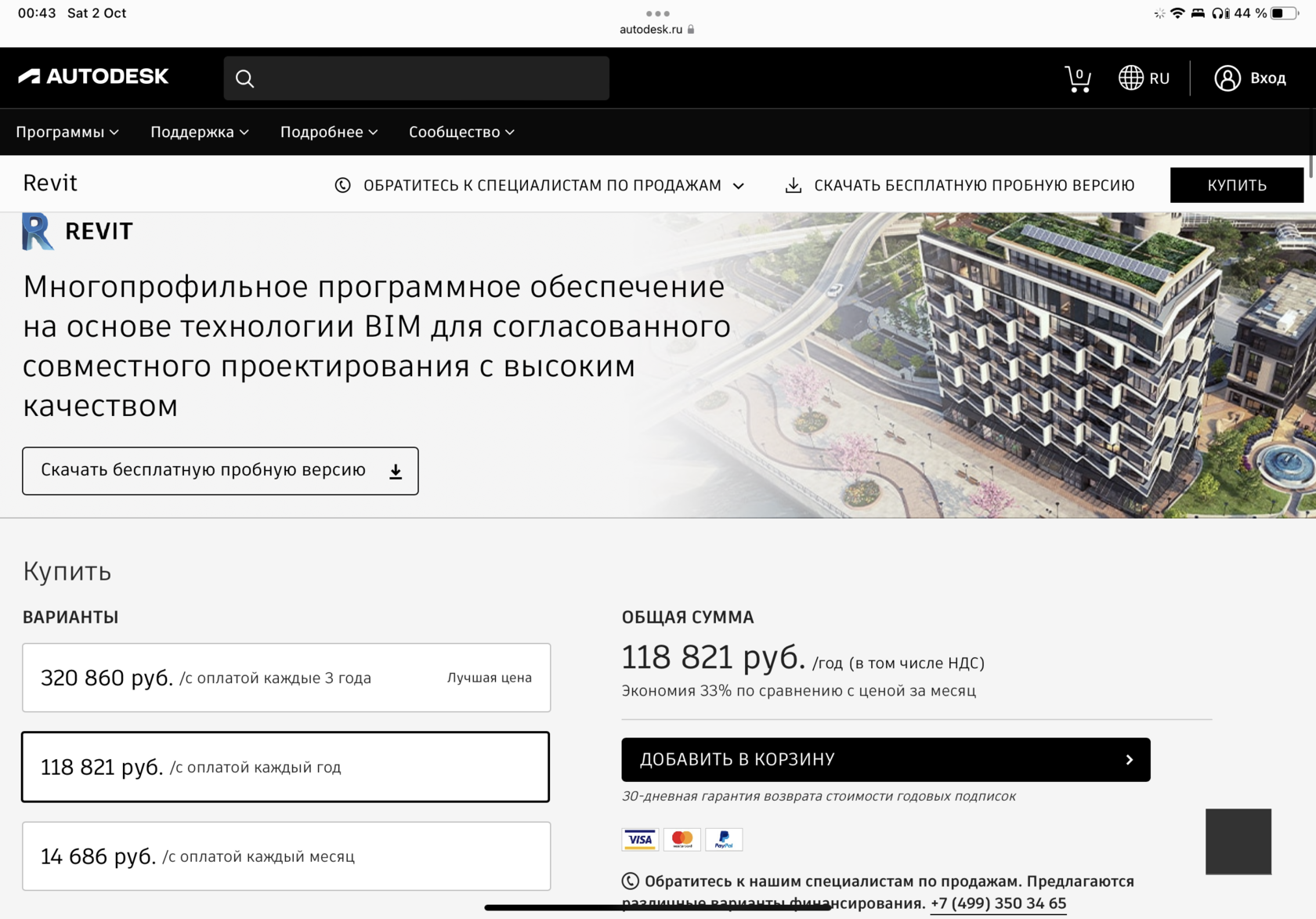Tap the autodesk.ru address bar
Viewport: 1316px width, 919px height.
(x=656, y=30)
